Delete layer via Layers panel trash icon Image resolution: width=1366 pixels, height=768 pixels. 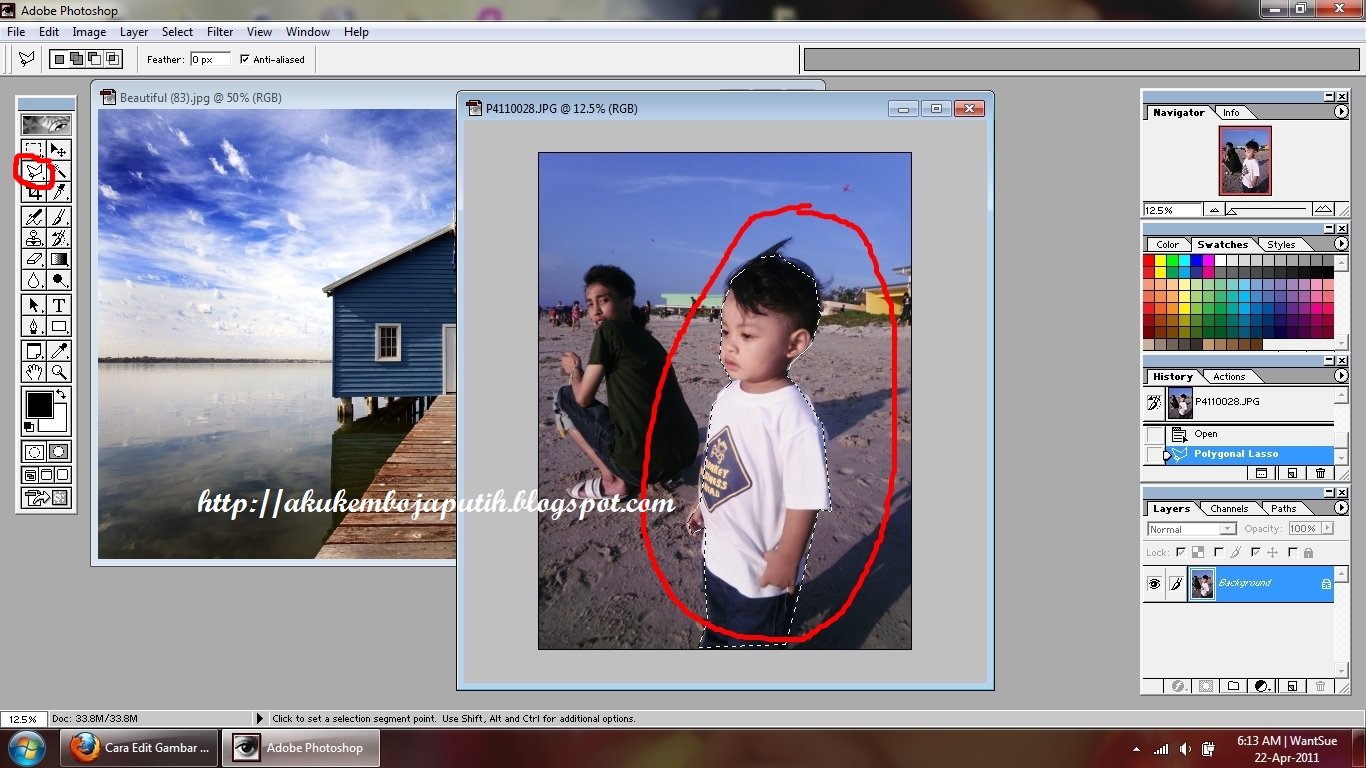click(1320, 686)
